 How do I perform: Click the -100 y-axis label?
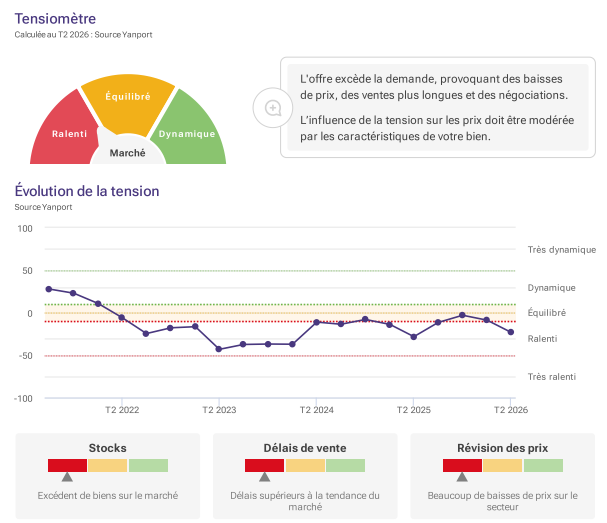click(23, 398)
